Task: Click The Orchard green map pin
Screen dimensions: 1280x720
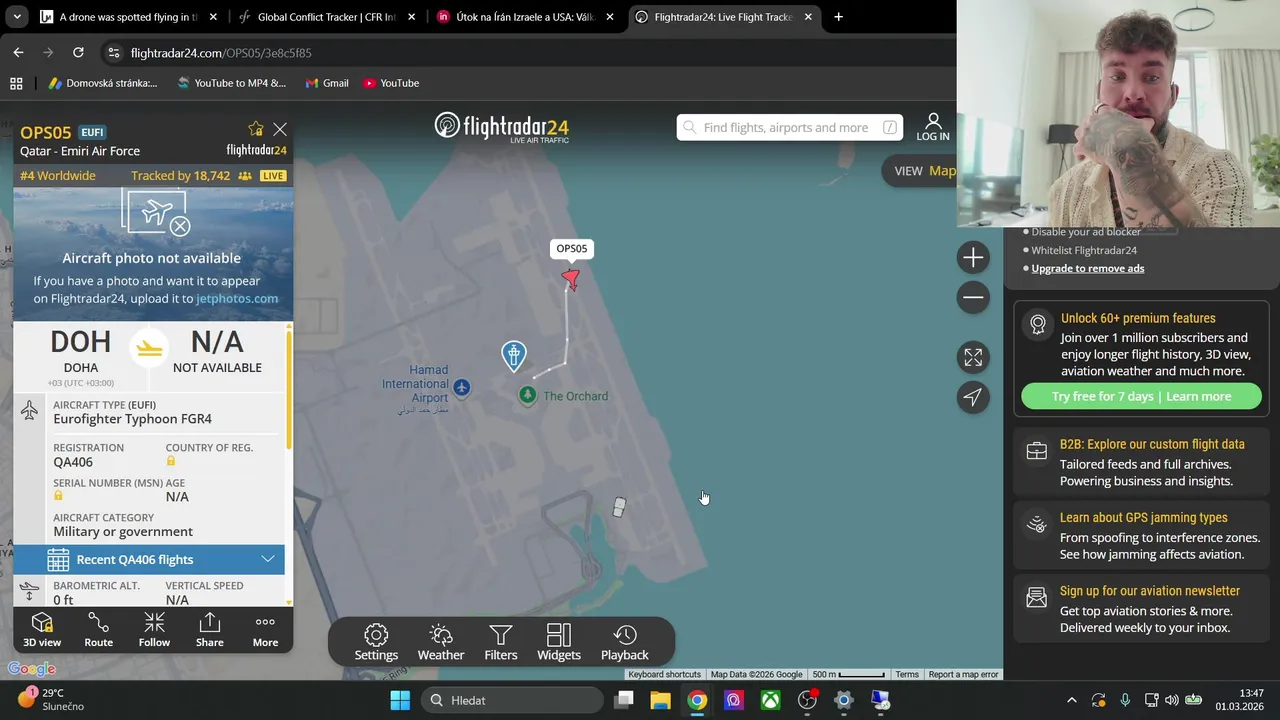Action: point(528,396)
